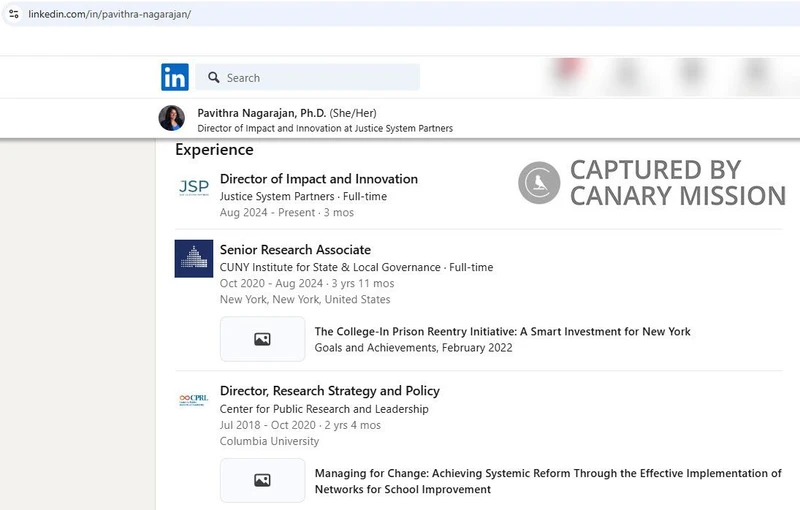
Task: Click the Justice System Partners JSP logo
Action: coord(194,188)
